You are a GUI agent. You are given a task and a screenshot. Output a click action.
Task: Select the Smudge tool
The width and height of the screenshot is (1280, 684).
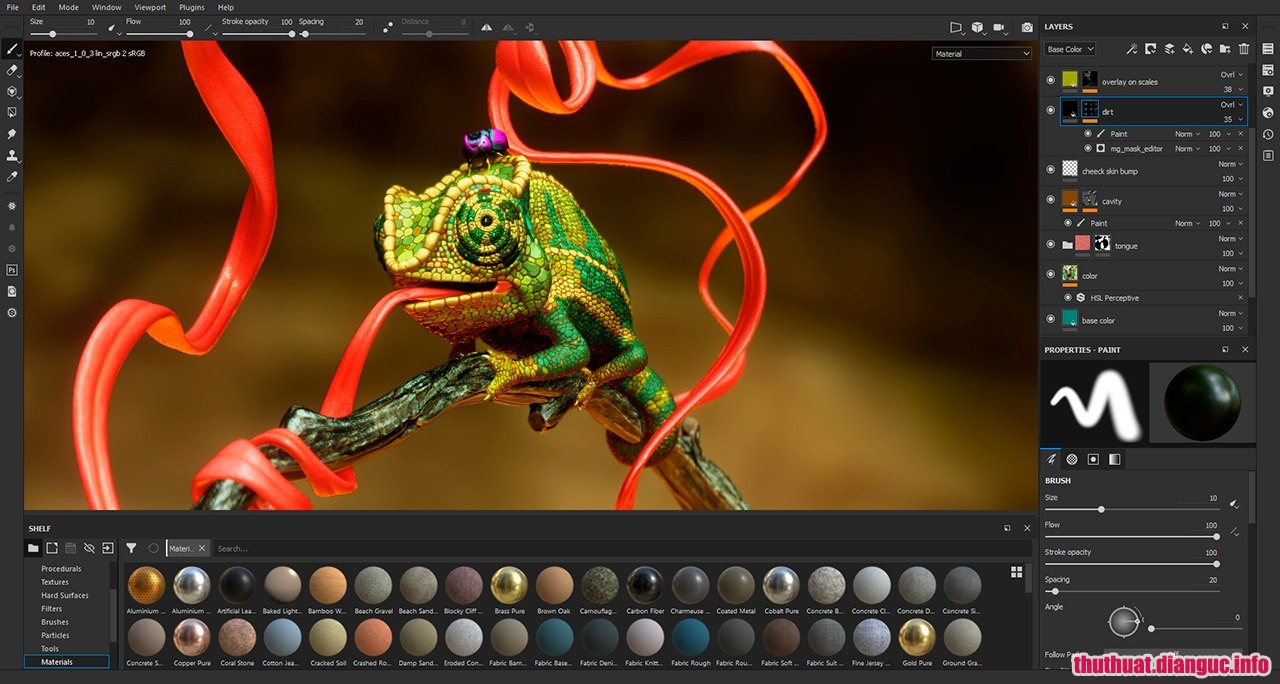(x=12, y=134)
